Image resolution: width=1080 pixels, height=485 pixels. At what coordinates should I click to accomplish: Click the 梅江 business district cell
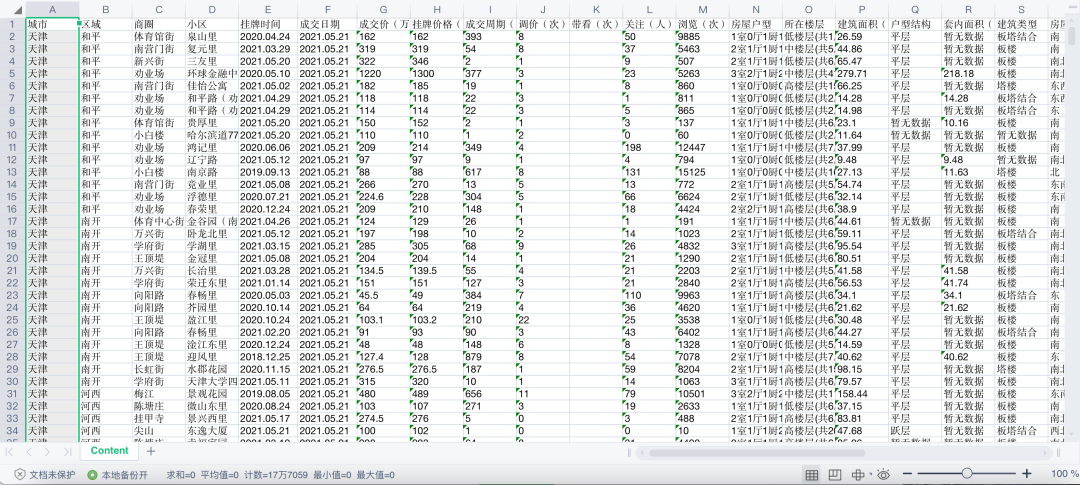tap(158, 394)
